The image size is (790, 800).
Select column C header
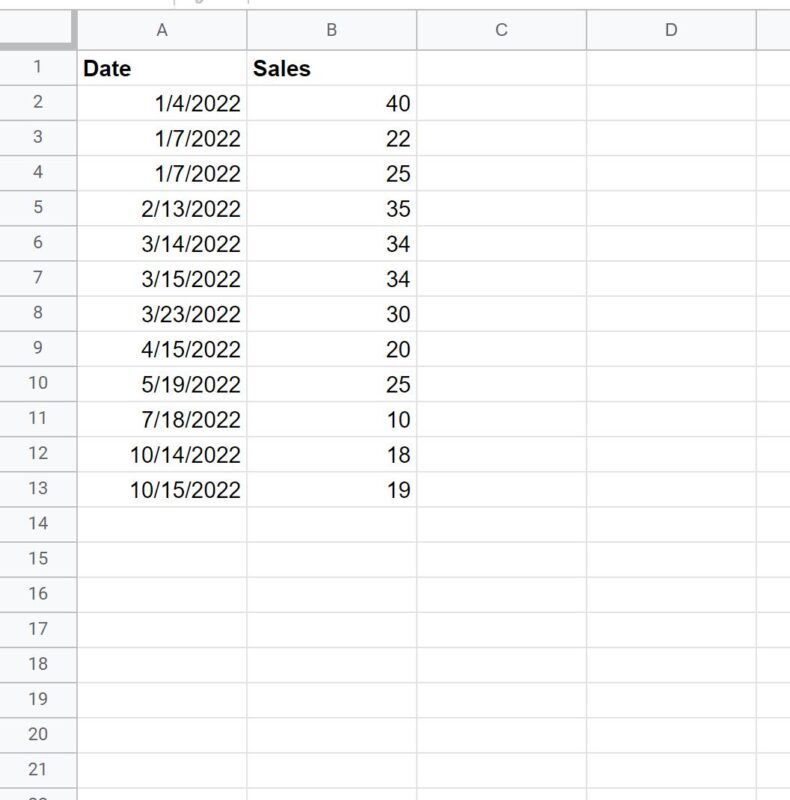(501, 30)
